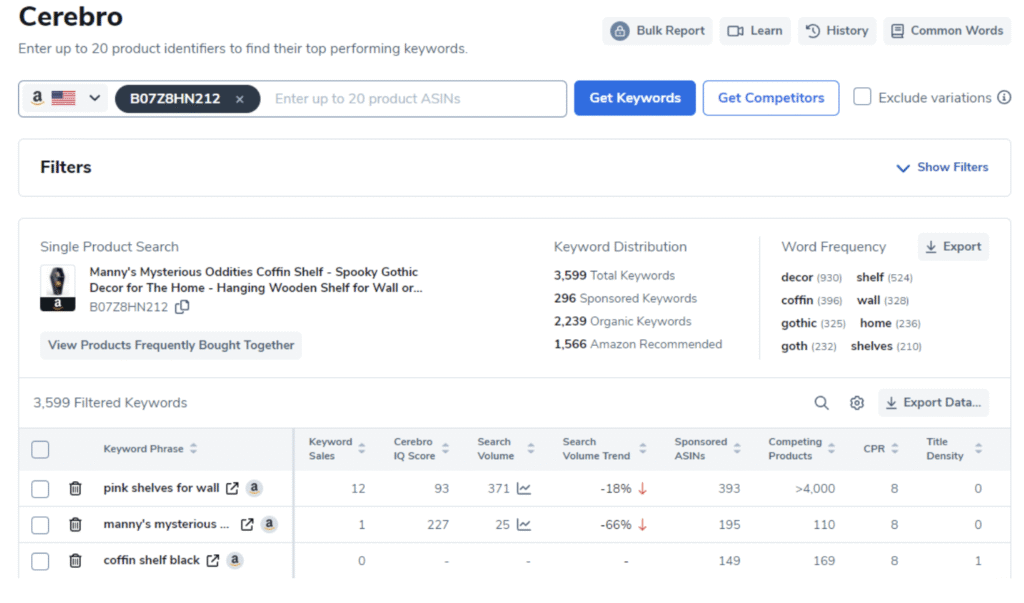The width and height of the screenshot is (1024, 603).
Task: Delete the 'pink shelves for wall' keyword
Action: [x=76, y=489]
